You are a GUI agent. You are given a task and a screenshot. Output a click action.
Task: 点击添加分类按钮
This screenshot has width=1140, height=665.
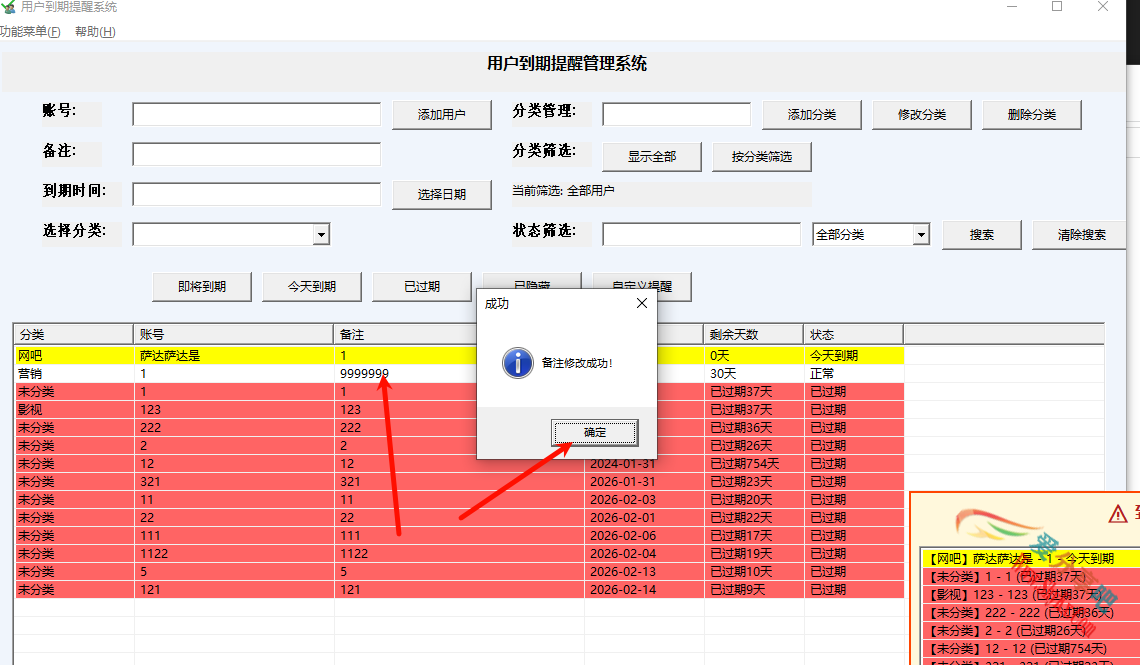click(x=811, y=114)
